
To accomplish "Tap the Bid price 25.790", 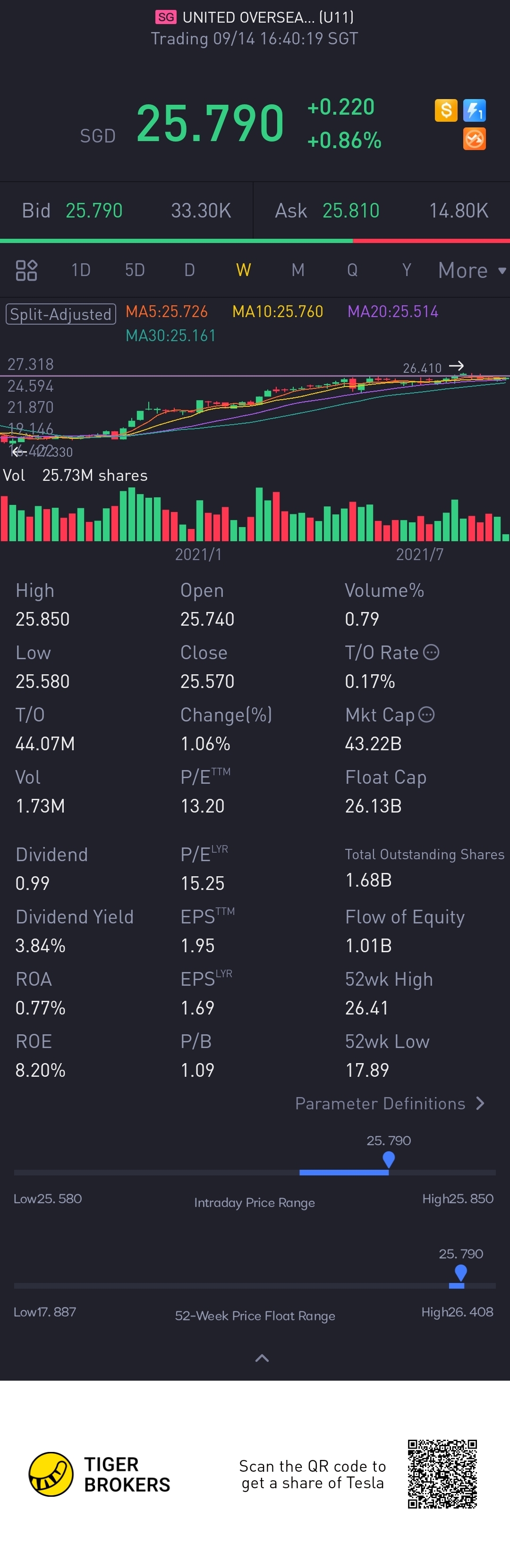I will [94, 210].
